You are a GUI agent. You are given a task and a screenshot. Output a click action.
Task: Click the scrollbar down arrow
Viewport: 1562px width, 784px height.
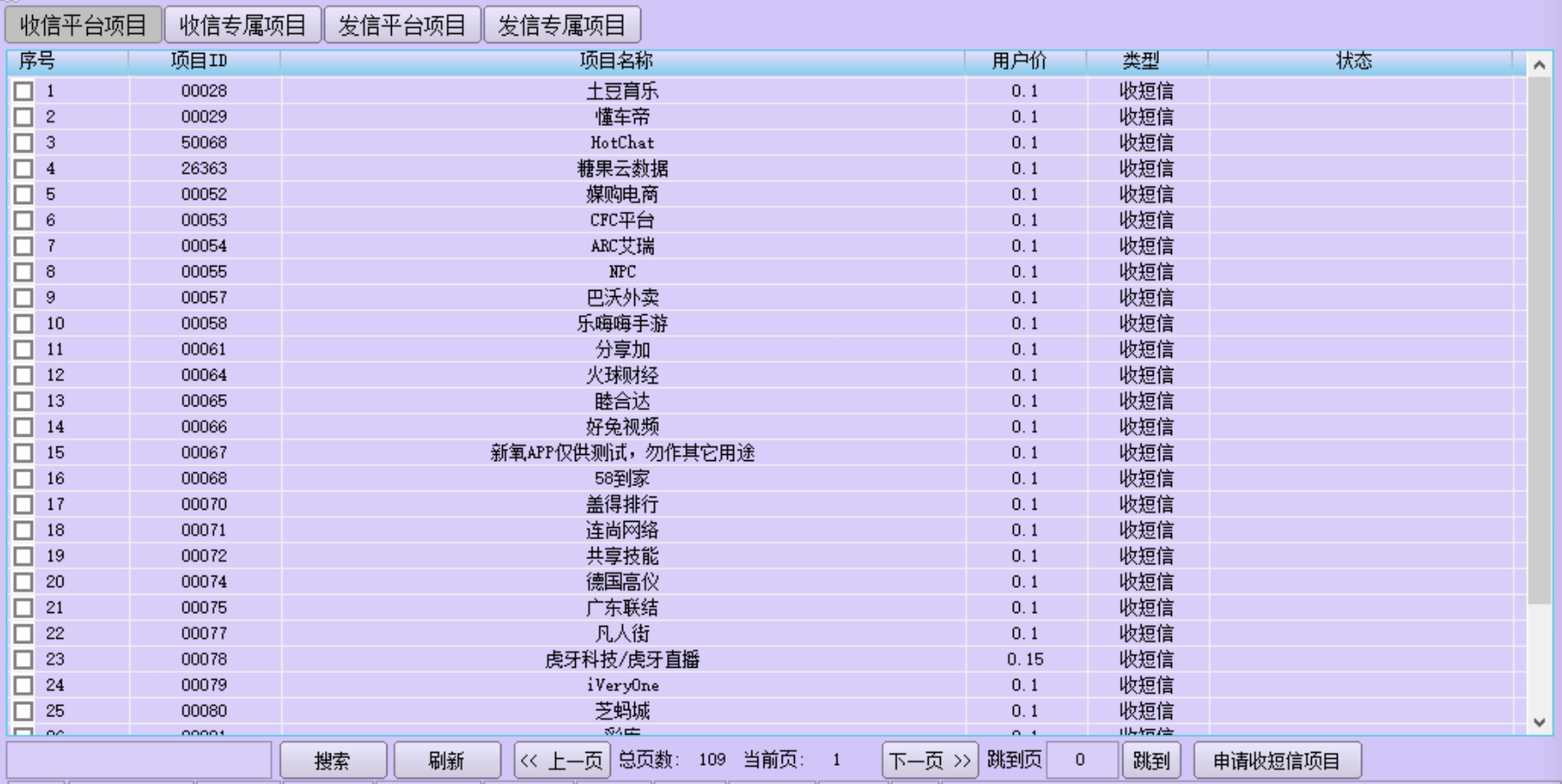[1539, 722]
